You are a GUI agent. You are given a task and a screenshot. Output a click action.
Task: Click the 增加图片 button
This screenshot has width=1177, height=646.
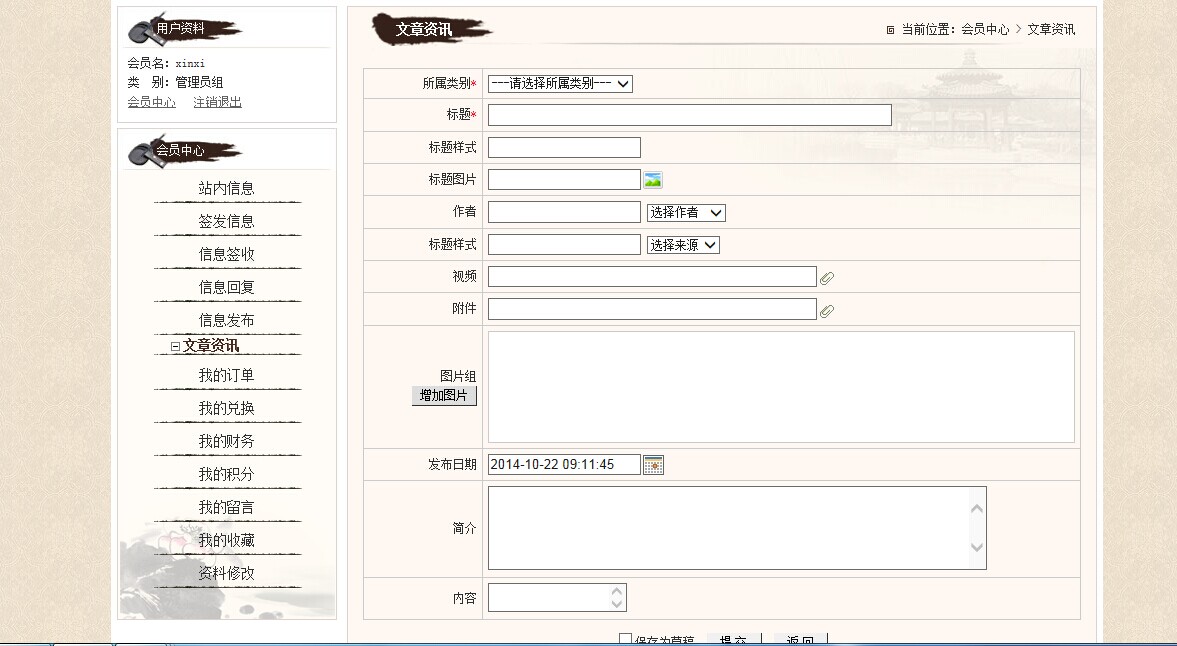tap(444, 396)
